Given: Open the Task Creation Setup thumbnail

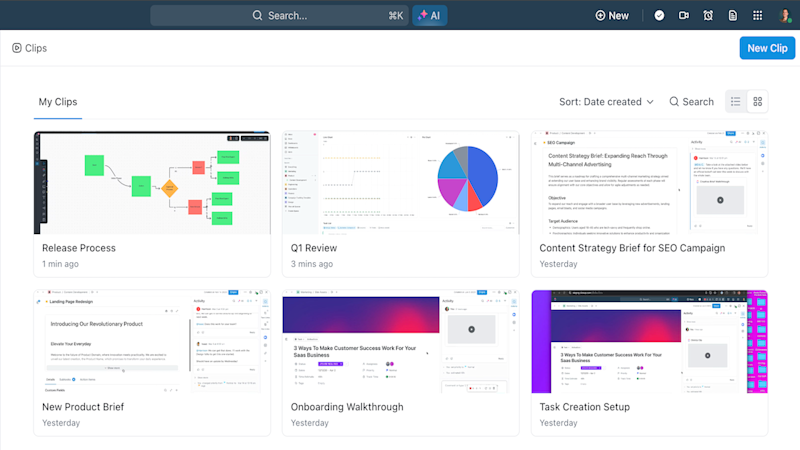Looking at the screenshot, I should pyautogui.click(x=649, y=341).
